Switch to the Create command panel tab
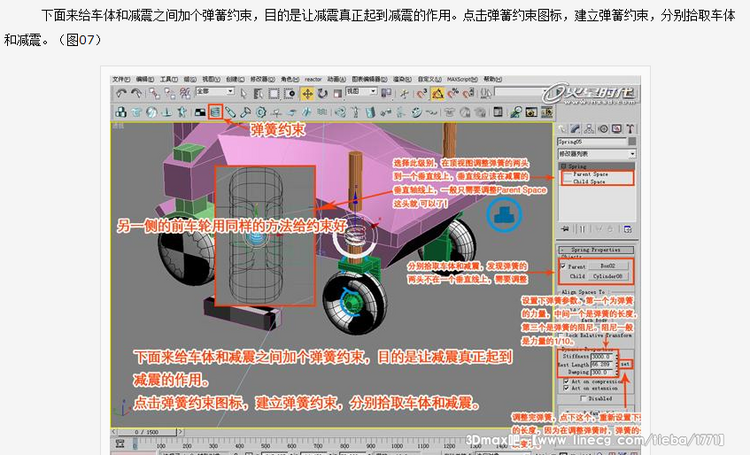 click(x=561, y=128)
